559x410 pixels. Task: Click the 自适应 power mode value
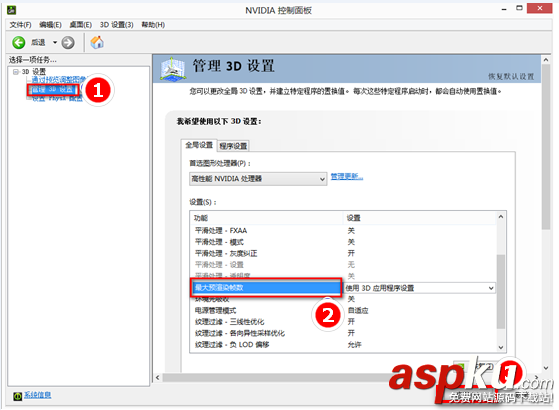coord(358,311)
